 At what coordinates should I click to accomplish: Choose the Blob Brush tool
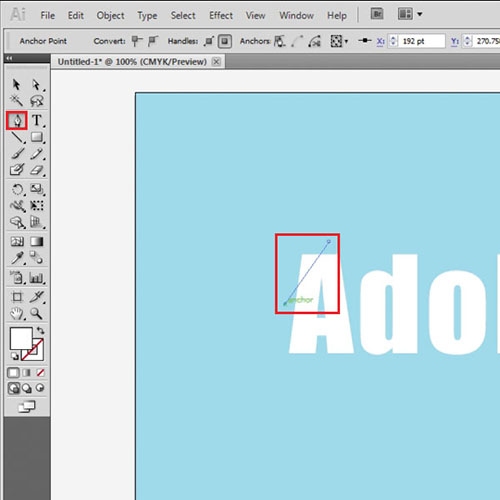coord(17,170)
